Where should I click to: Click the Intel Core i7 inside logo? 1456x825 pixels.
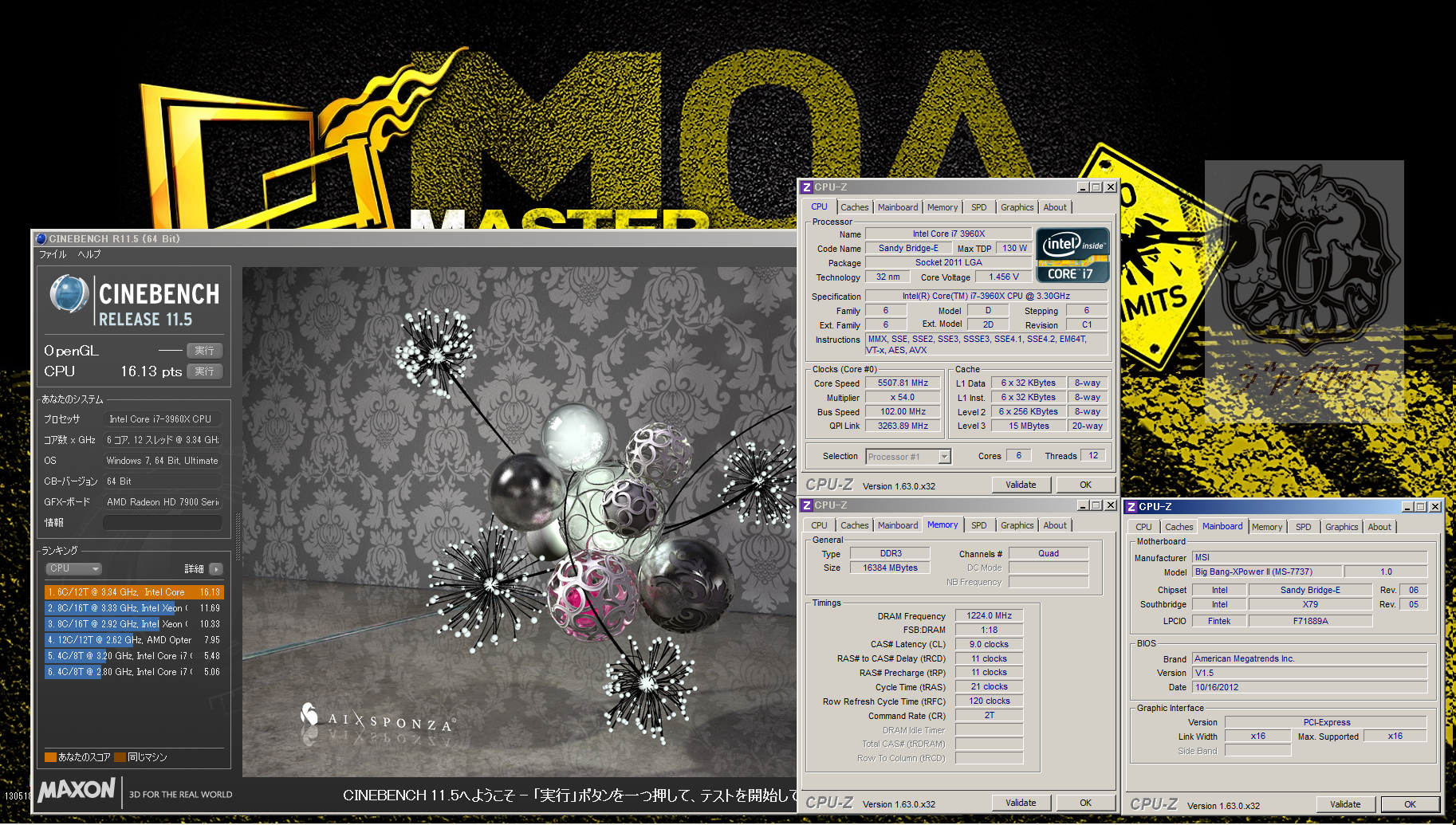point(1072,255)
